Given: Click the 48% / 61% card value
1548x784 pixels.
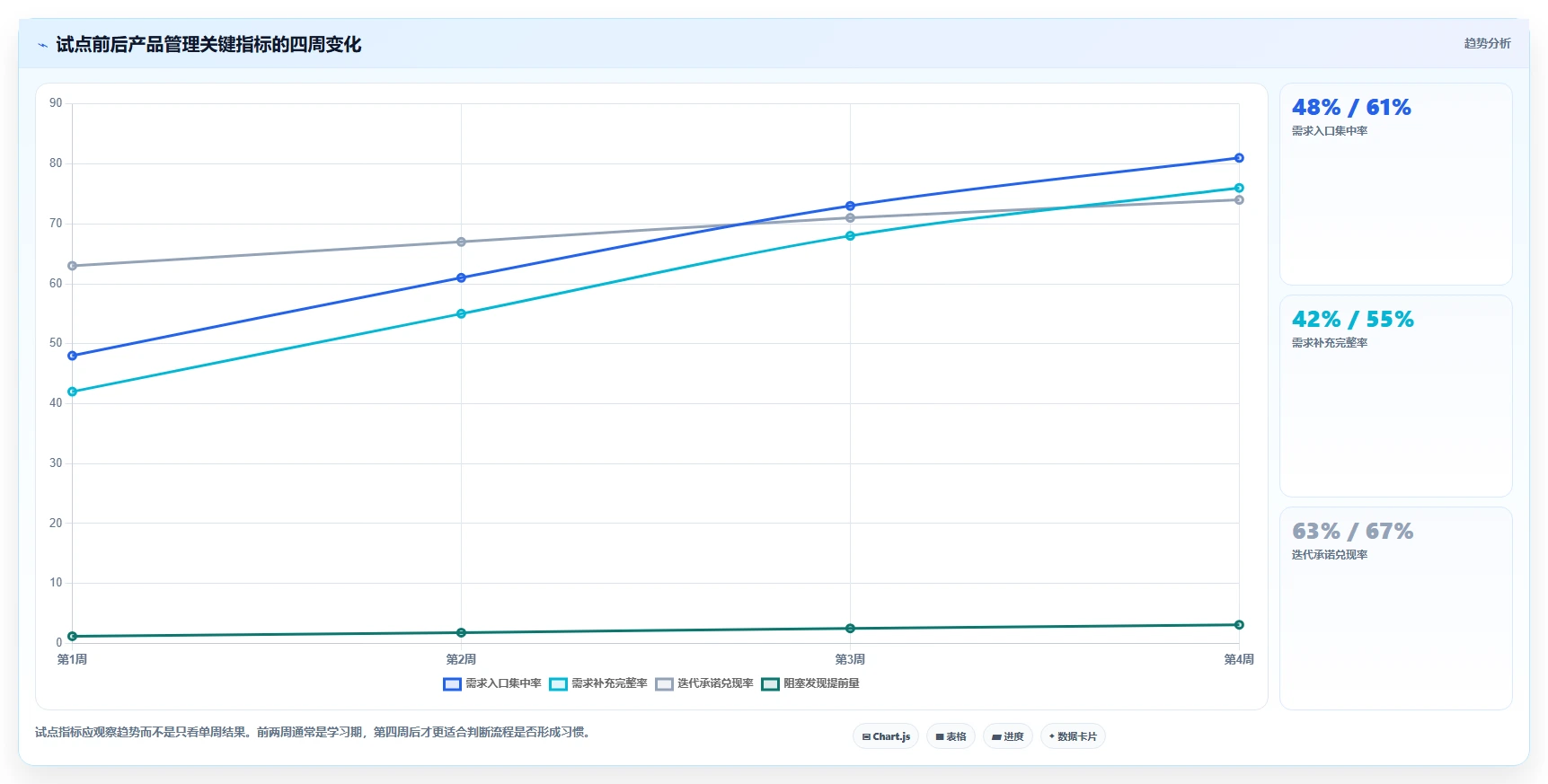Looking at the screenshot, I should click(1351, 108).
